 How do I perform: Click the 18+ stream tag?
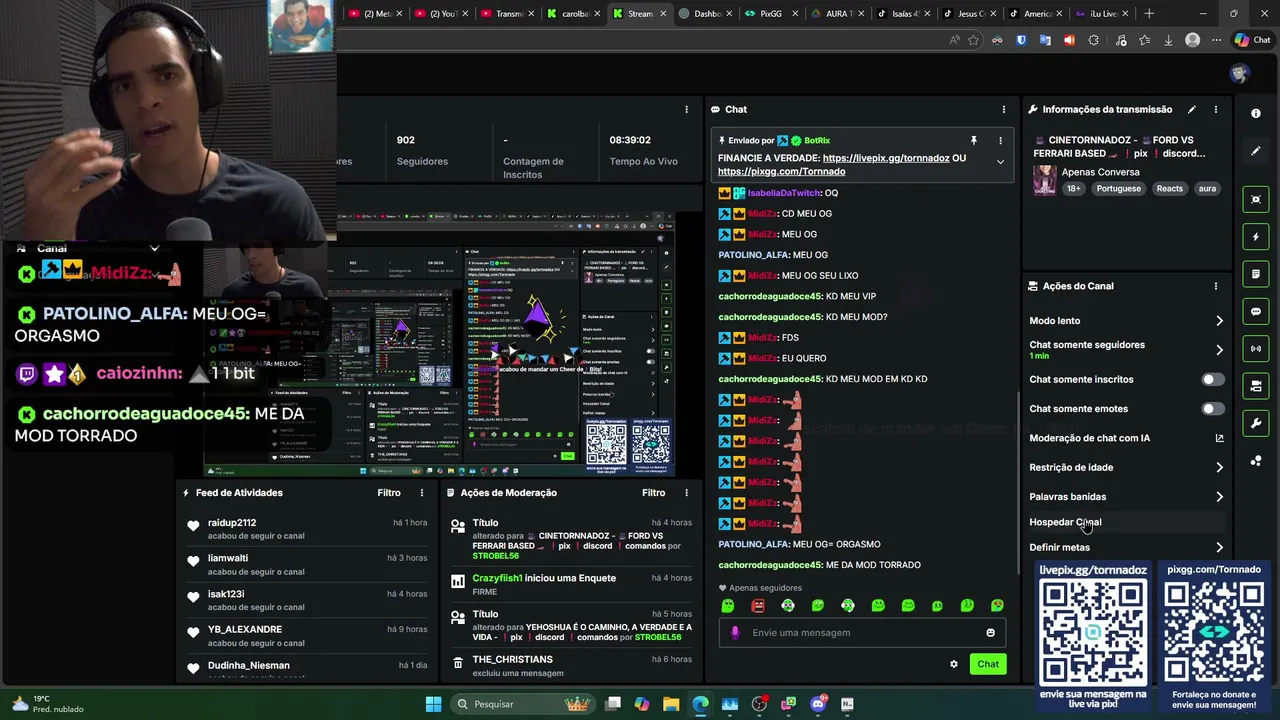point(1073,189)
